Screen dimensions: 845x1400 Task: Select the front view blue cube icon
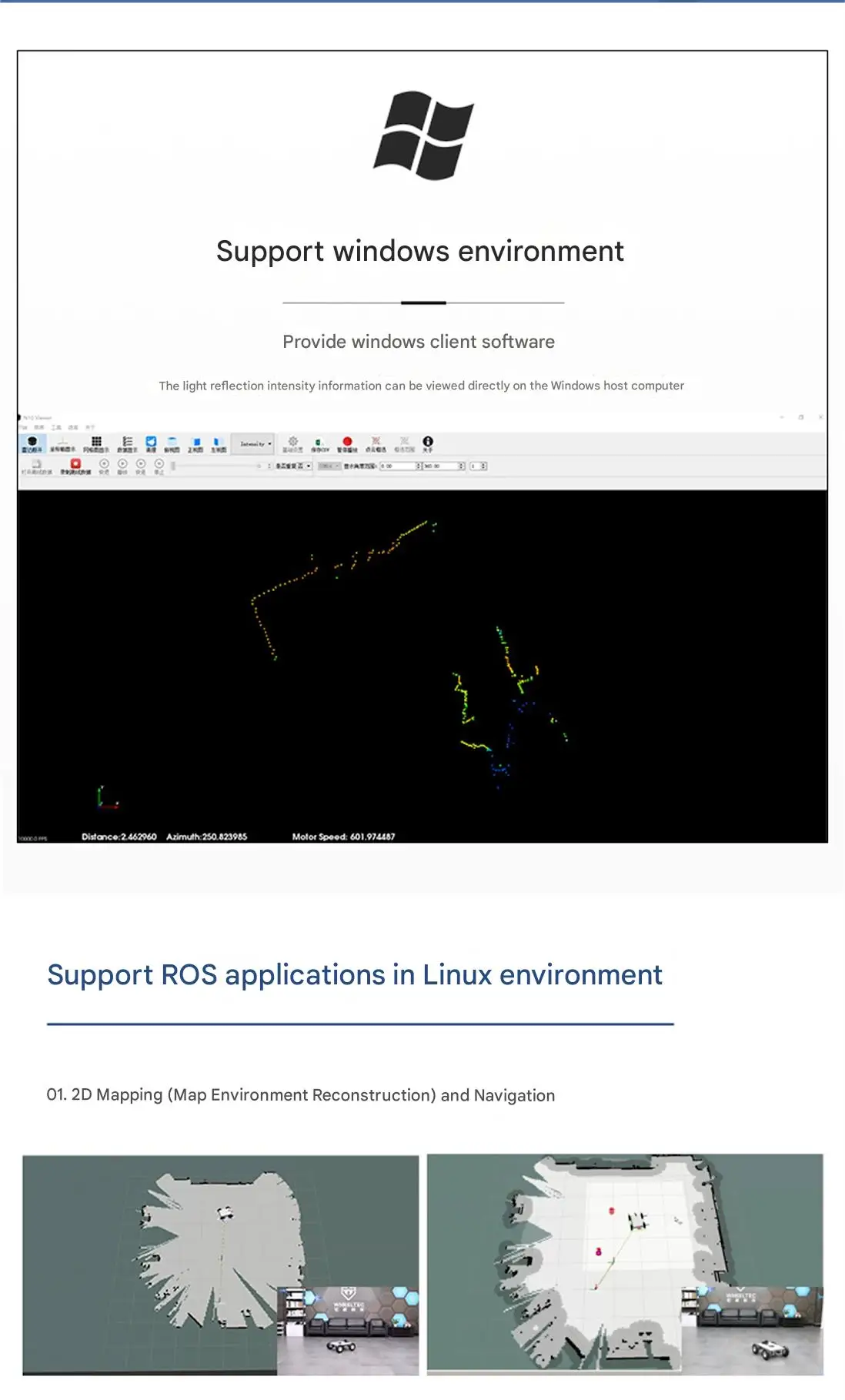(x=196, y=444)
